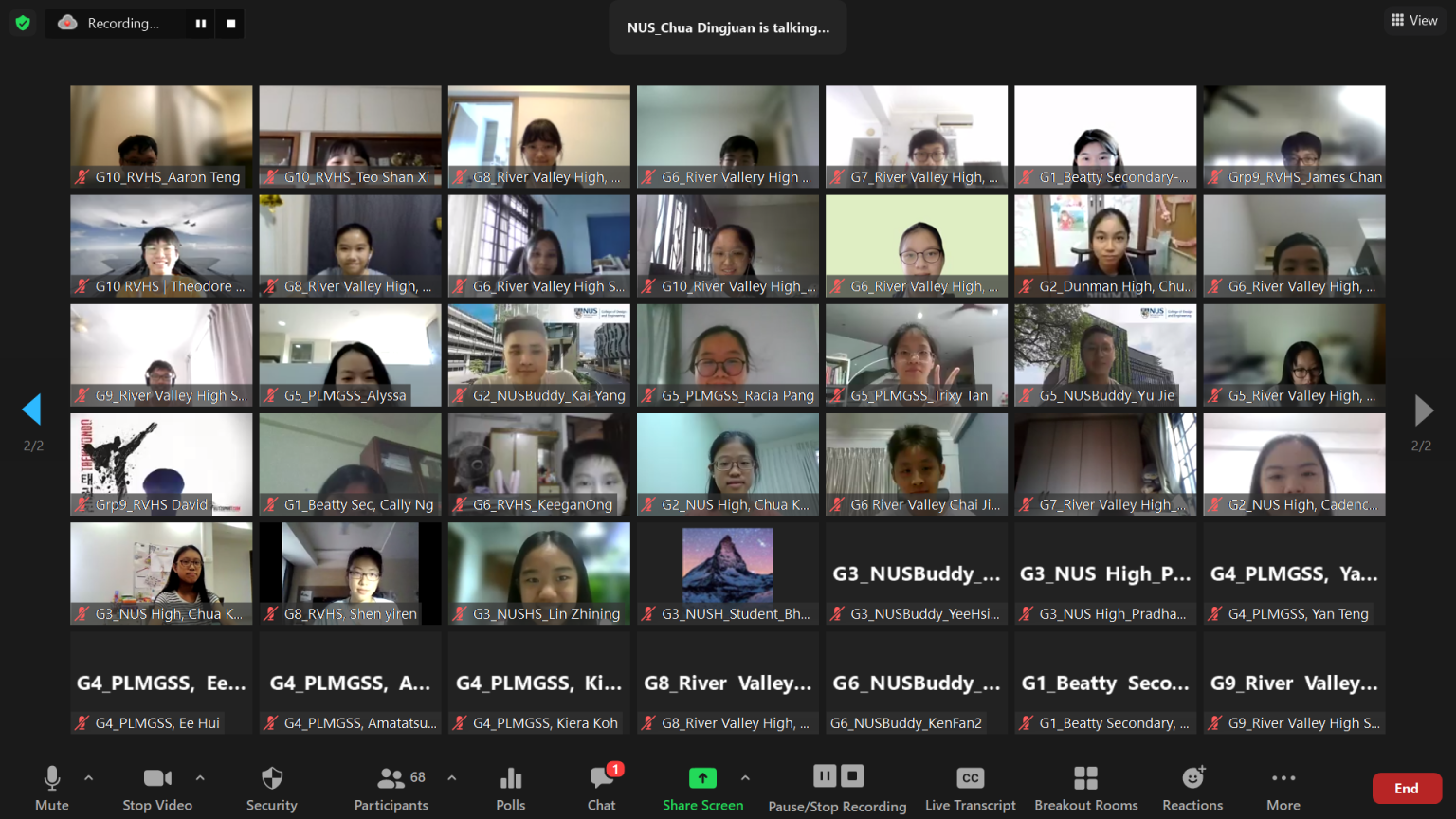Image resolution: width=1456 pixels, height=819 pixels.
Task: Click the red End meeting button
Action: 1406,788
